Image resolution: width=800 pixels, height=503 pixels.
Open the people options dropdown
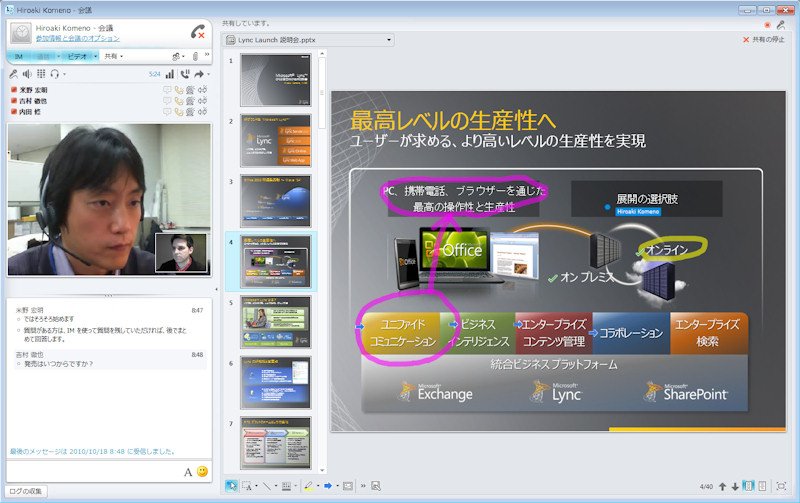pyautogui.click(x=178, y=56)
